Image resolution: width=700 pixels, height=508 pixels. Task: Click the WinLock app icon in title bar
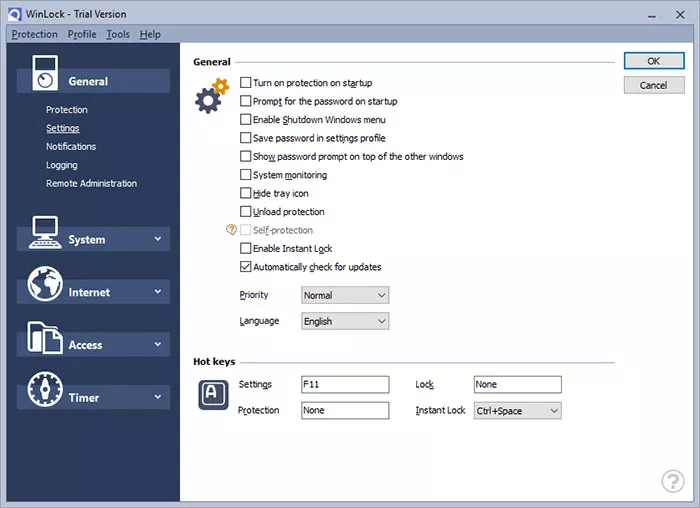pos(14,14)
